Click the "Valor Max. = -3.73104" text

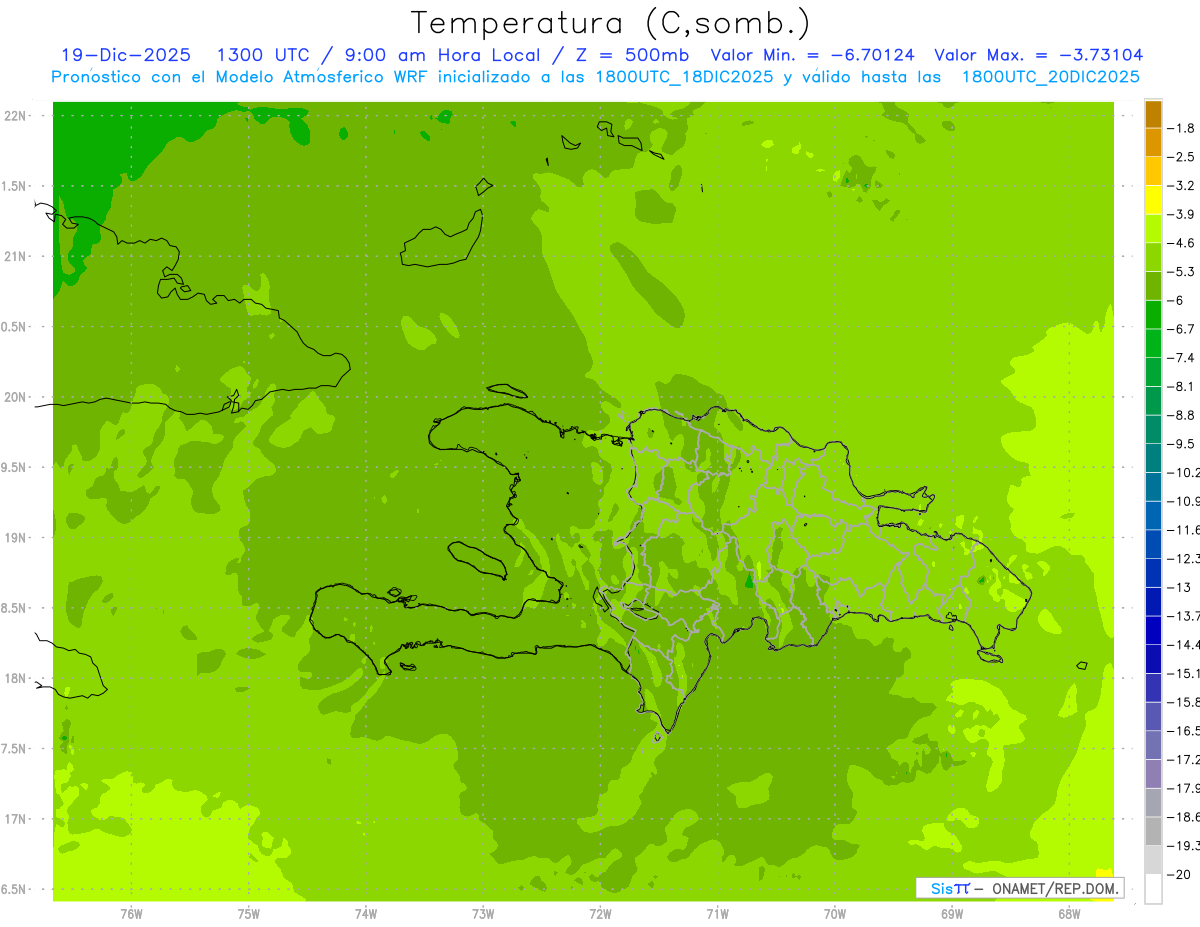pos(1038,55)
